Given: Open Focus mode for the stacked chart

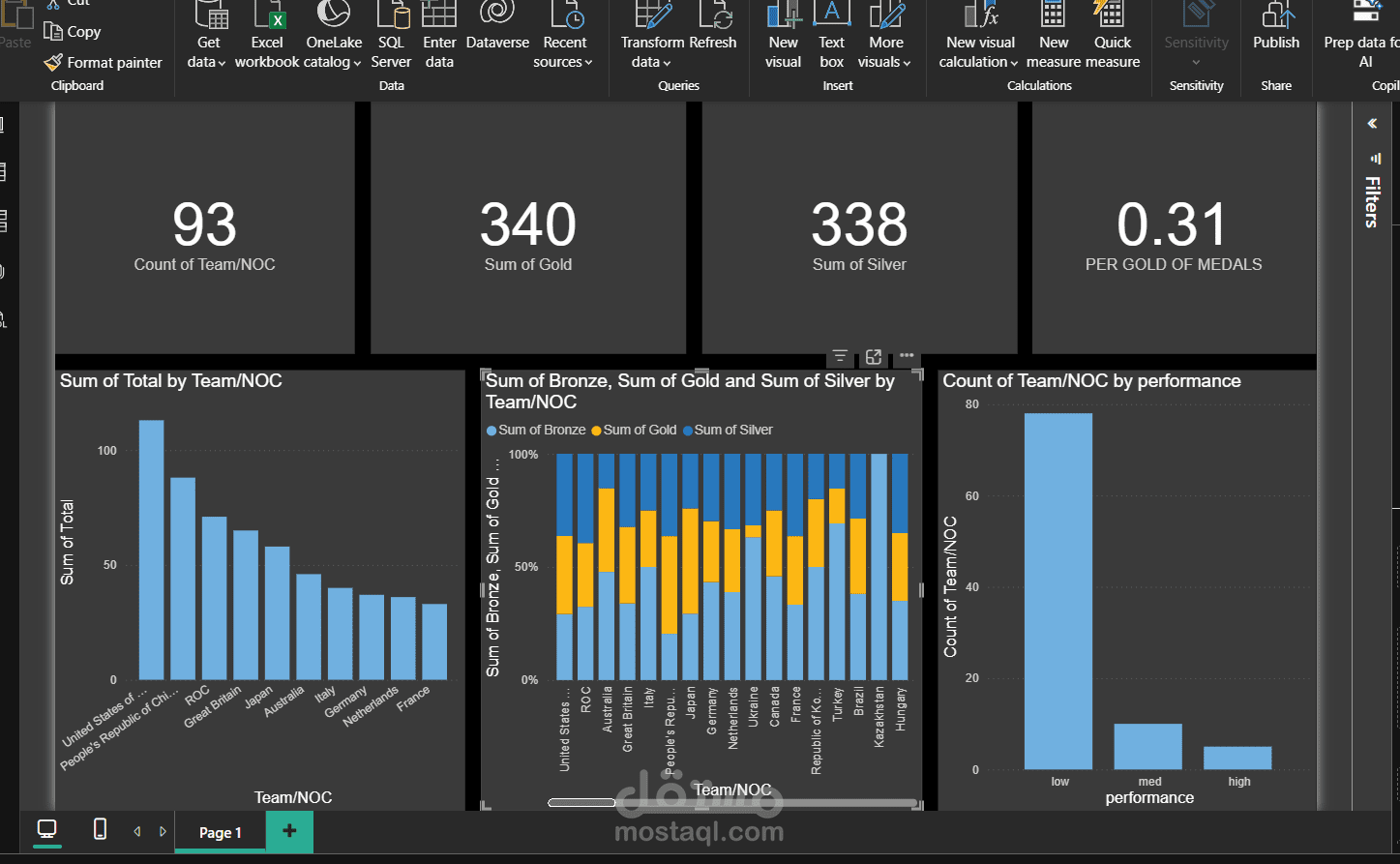Looking at the screenshot, I should [x=874, y=356].
